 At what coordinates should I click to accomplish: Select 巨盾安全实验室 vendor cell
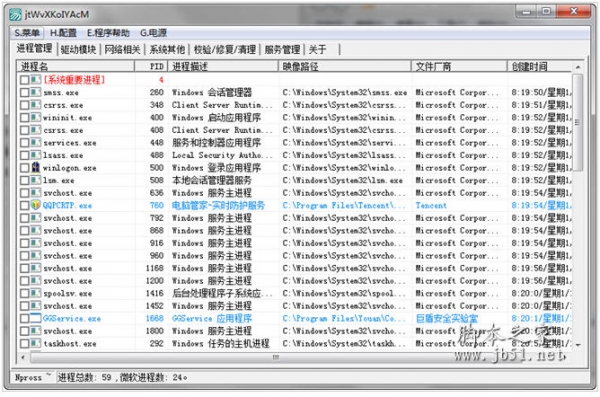coord(447,319)
